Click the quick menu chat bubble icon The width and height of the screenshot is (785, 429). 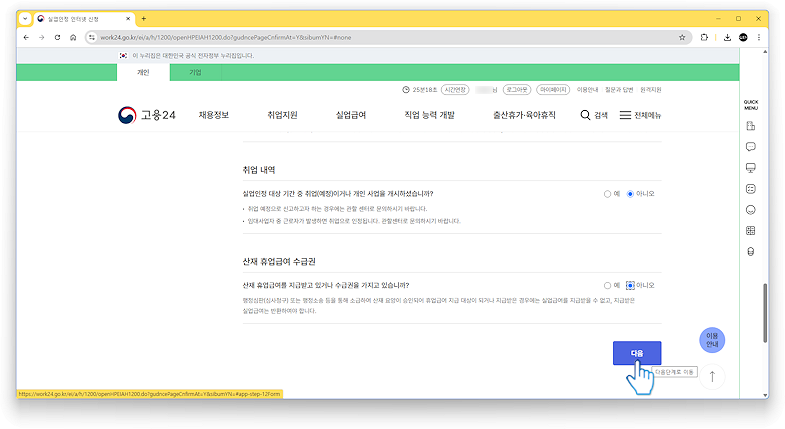pos(750,147)
